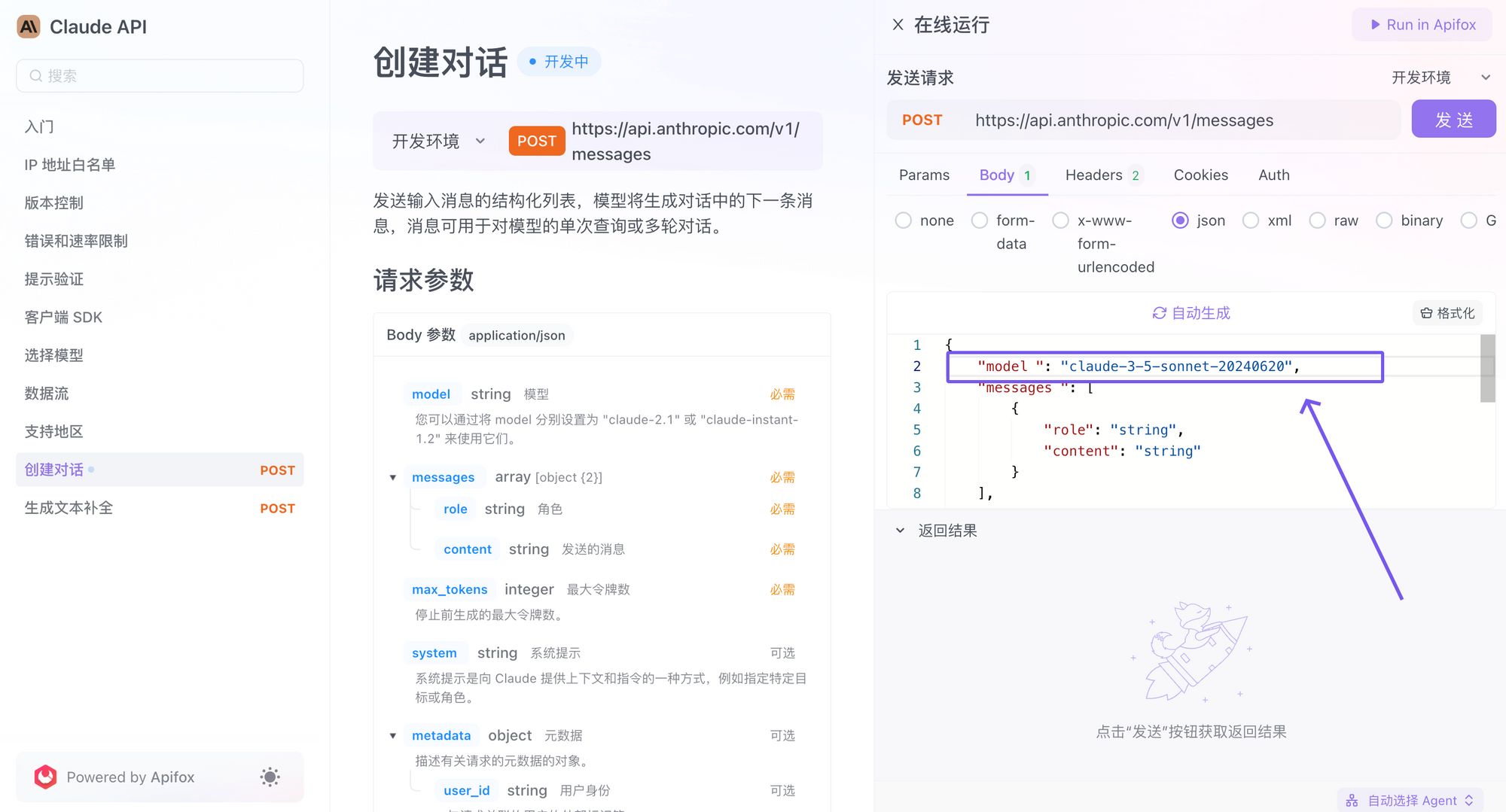Select the 创建对话 POST sidebar item
Image resolution: width=1506 pixels, height=812 pixels.
(x=160, y=470)
